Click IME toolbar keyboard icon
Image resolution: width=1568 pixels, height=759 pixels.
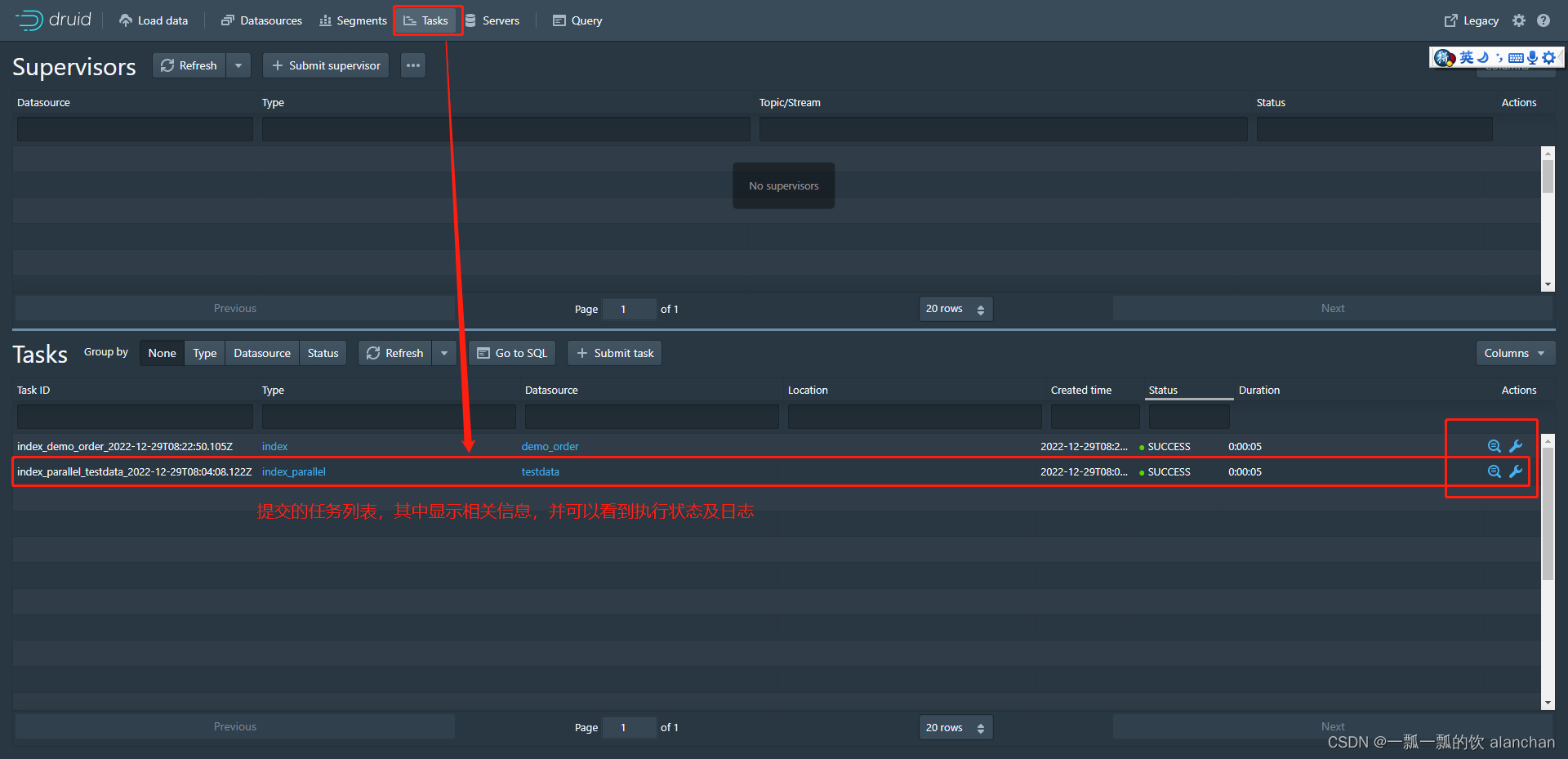click(1516, 57)
